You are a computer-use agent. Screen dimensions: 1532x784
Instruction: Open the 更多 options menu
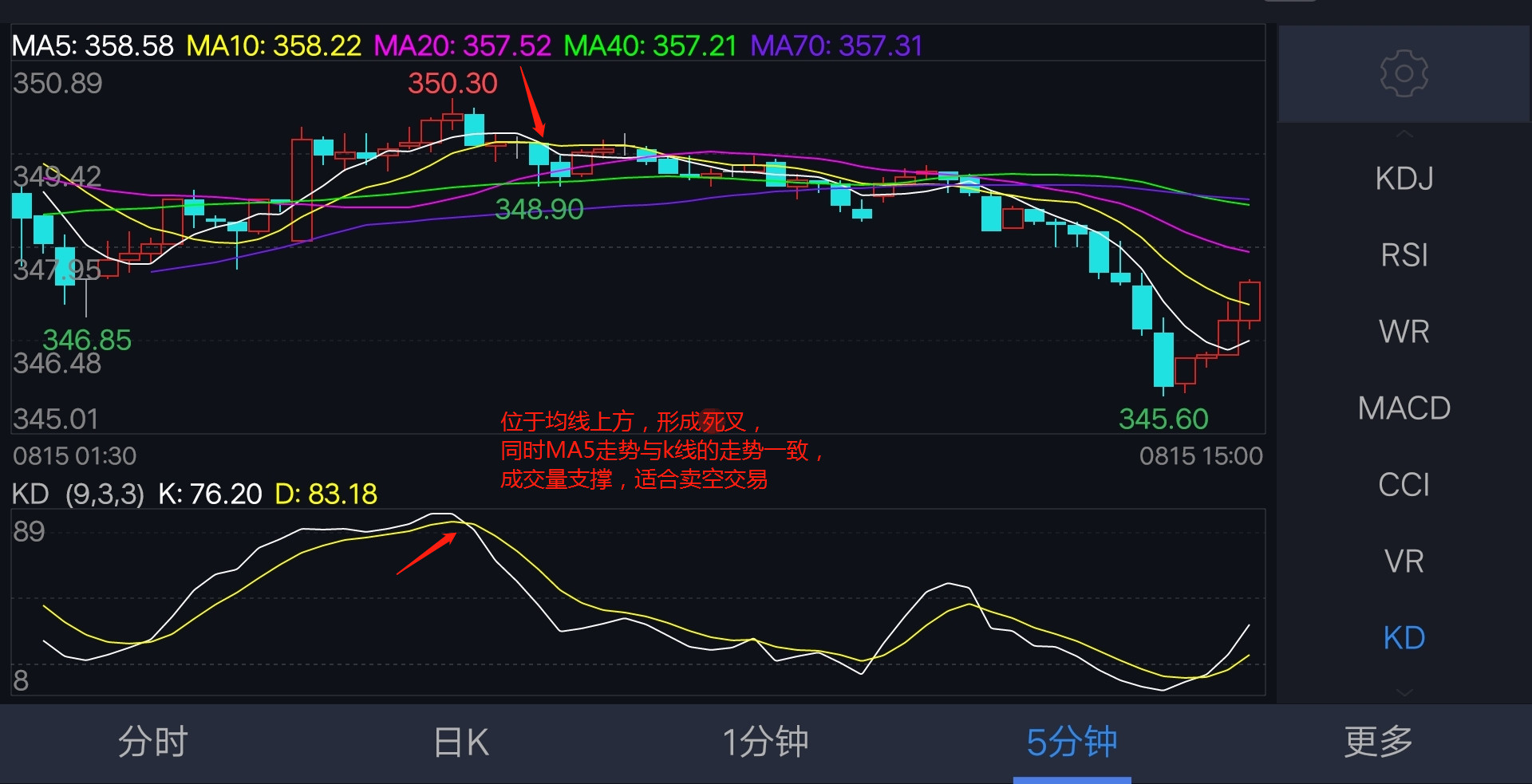click(1376, 742)
